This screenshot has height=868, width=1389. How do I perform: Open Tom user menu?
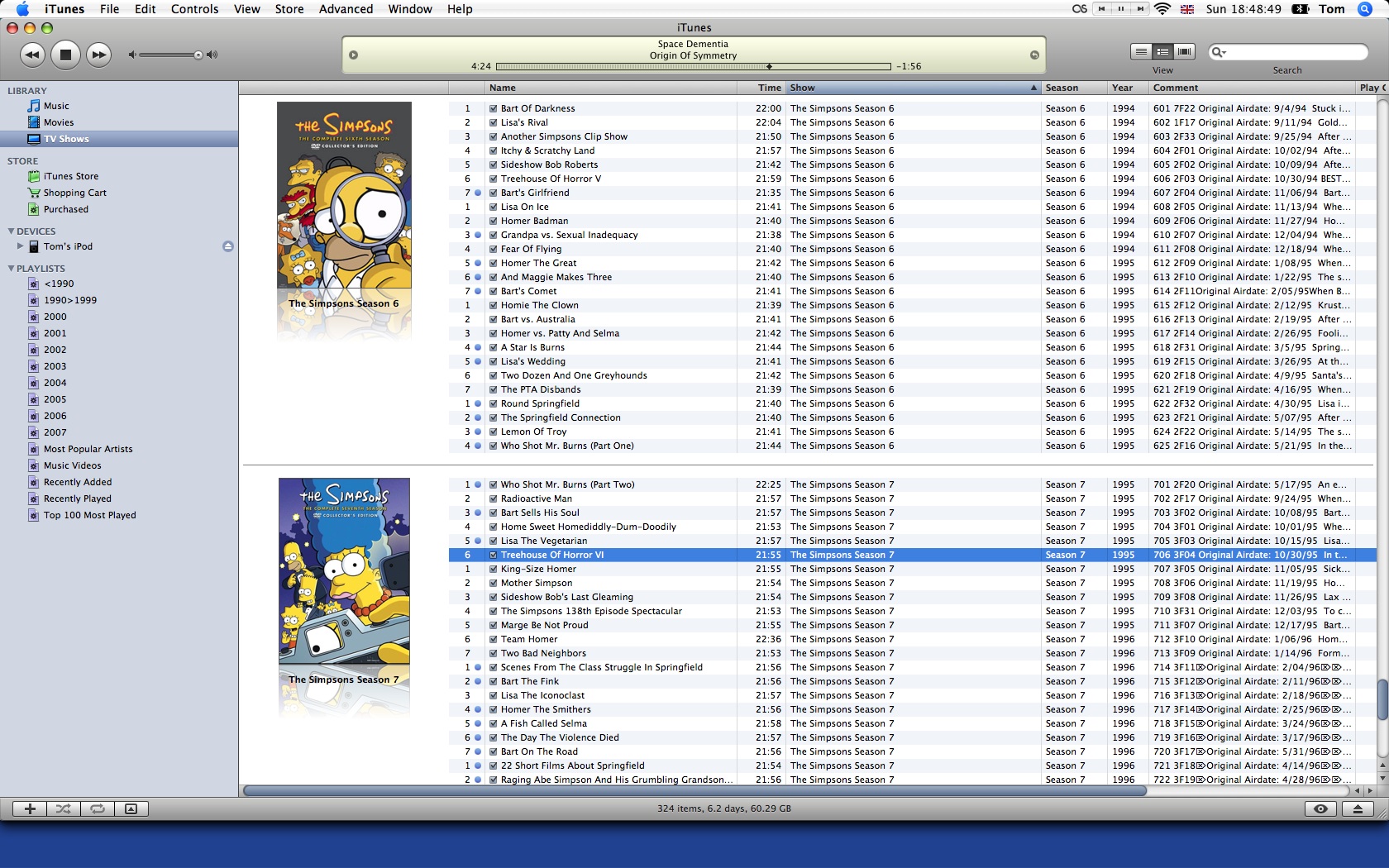point(1331,9)
